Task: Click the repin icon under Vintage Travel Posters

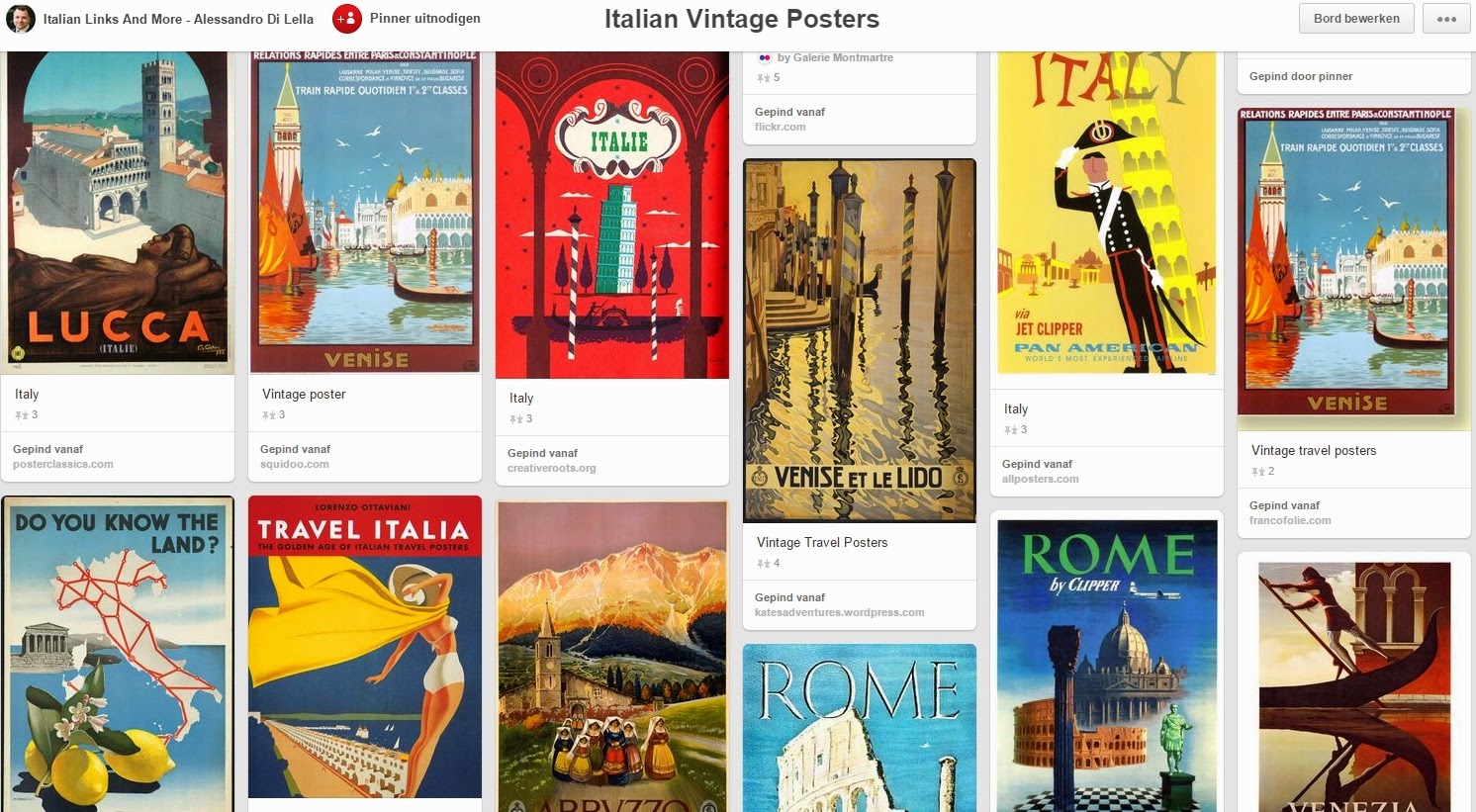Action: (763, 564)
